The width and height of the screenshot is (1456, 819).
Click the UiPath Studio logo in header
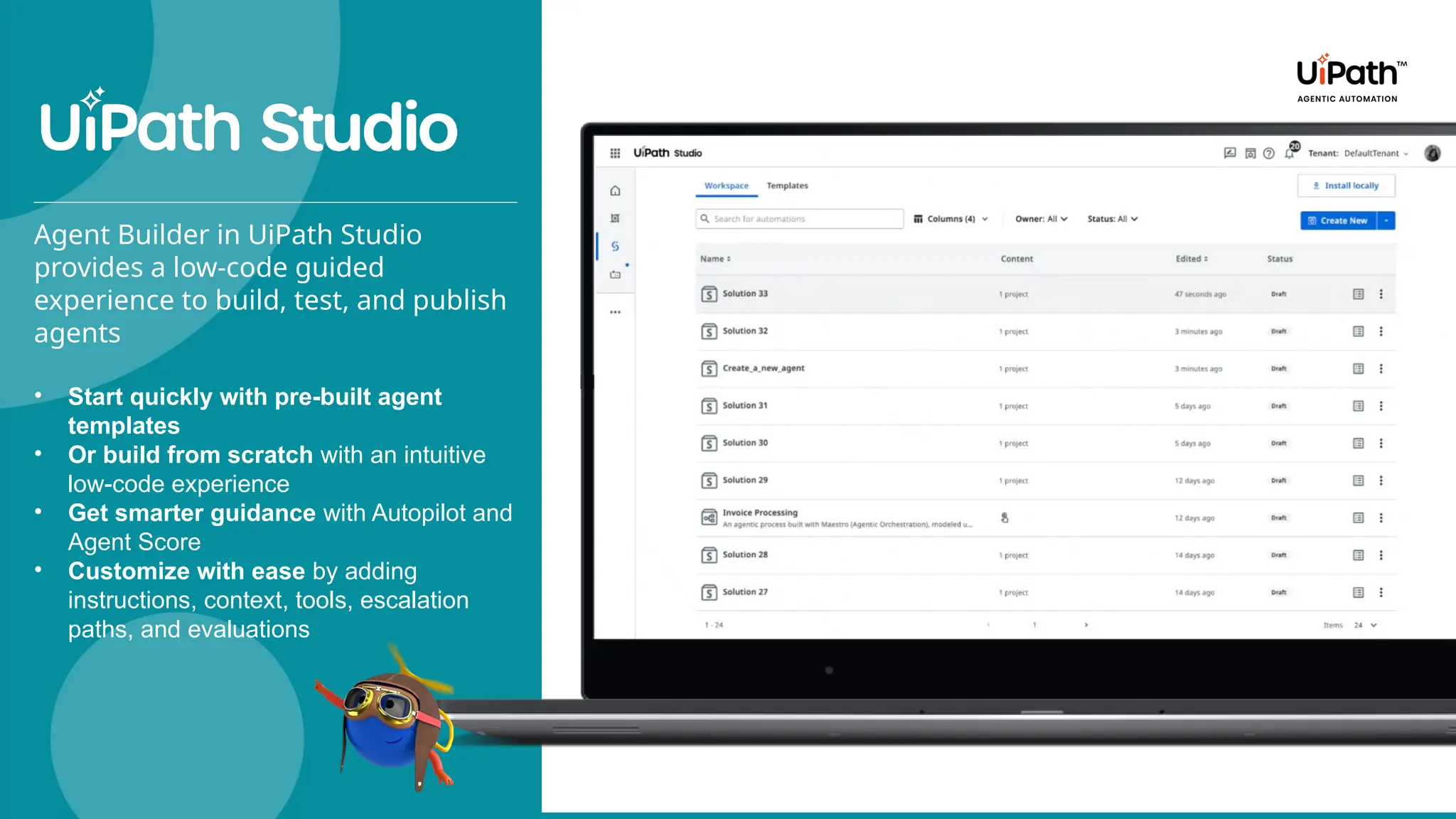668,153
